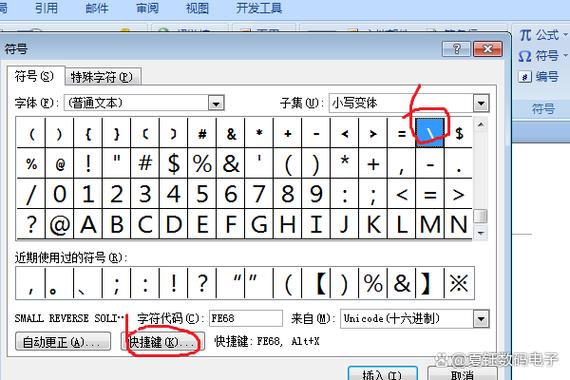
Task: Select the letter D in symbol grid
Action: [174, 224]
